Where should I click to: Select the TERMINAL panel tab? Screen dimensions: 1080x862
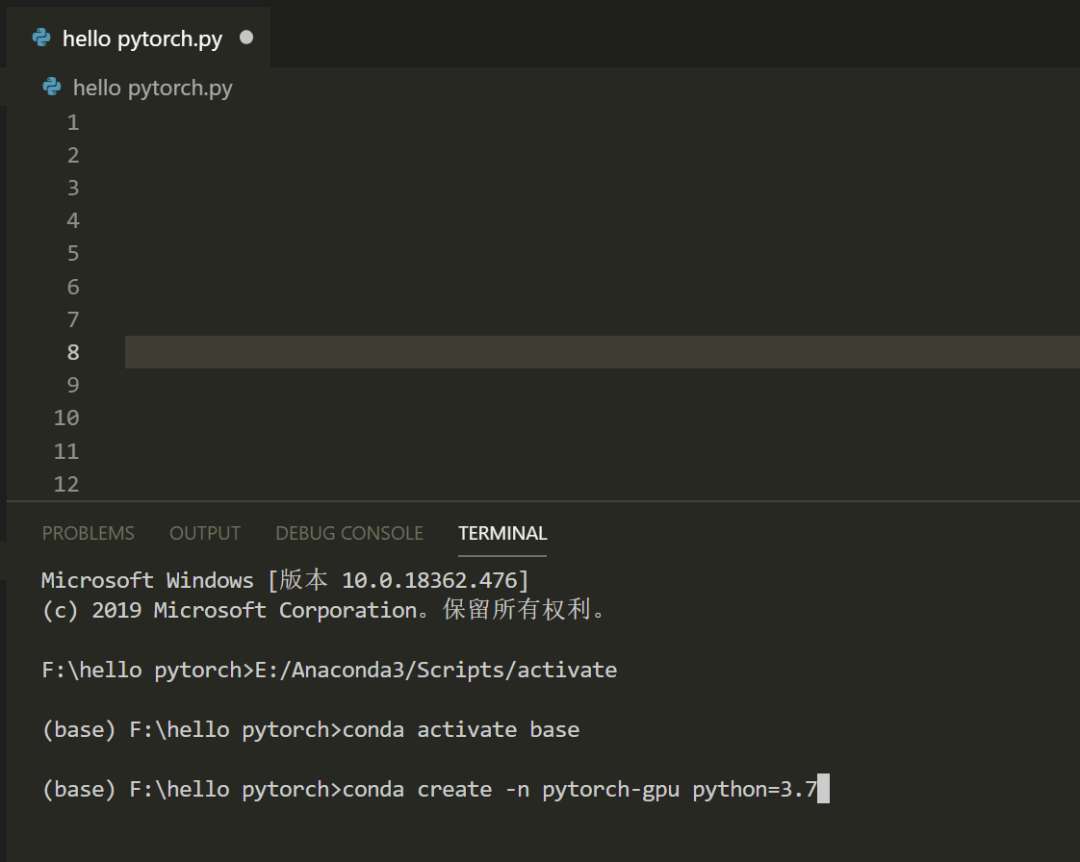point(502,533)
